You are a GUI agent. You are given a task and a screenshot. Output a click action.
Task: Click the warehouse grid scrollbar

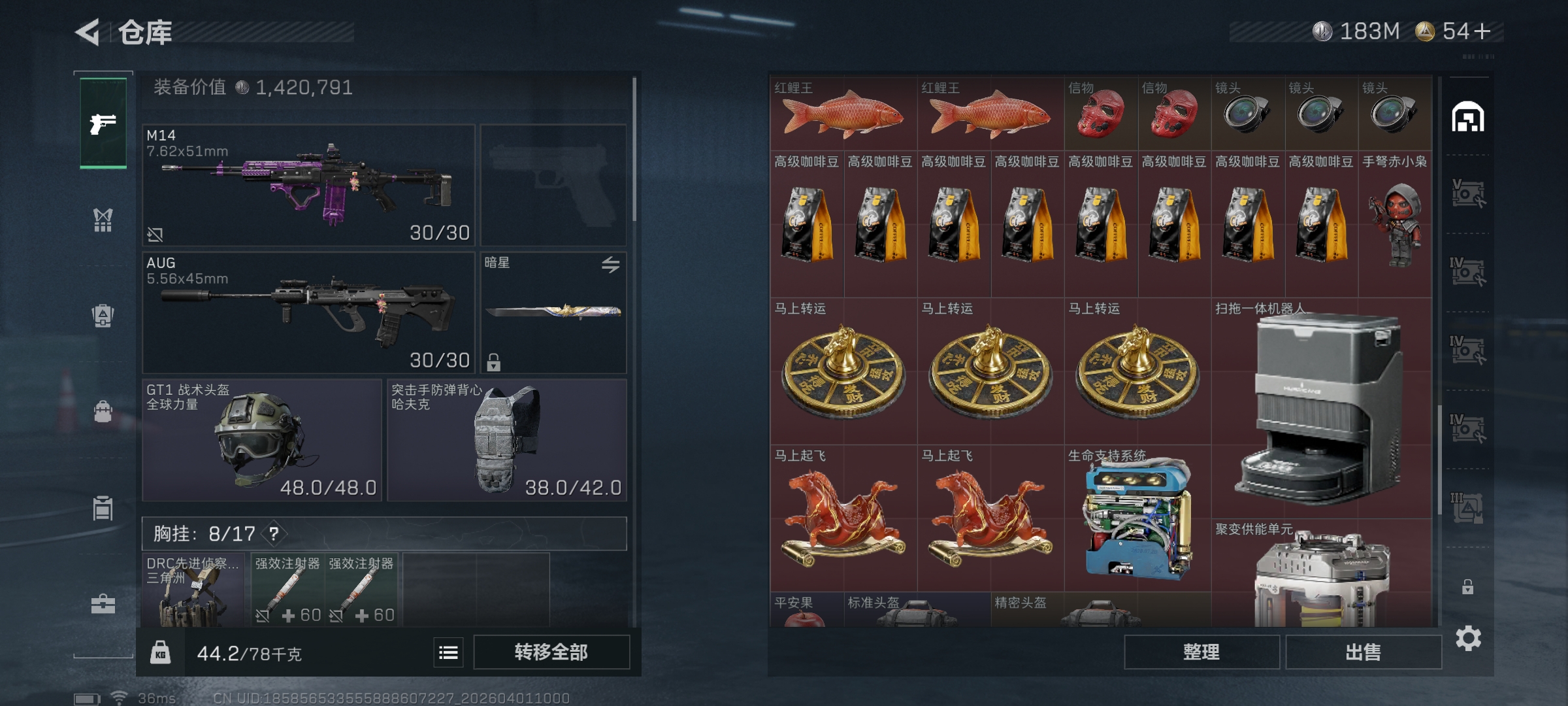pyautogui.click(x=1439, y=460)
